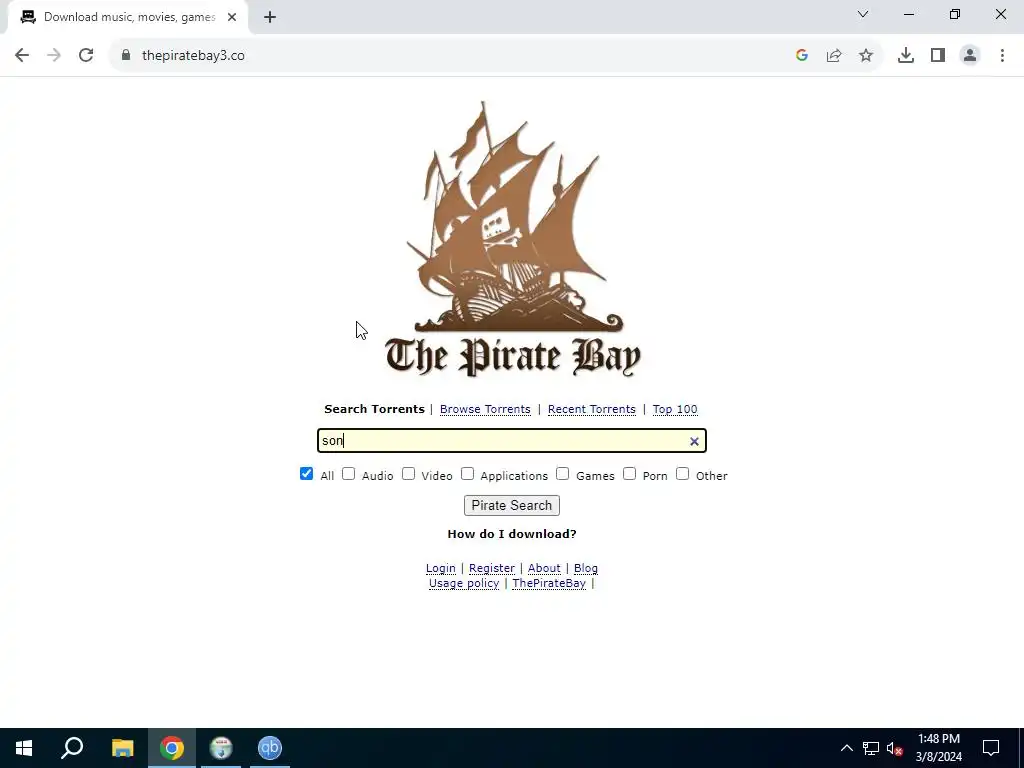Open the Usage policy link
Viewport: 1024px width, 768px height.
pyautogui.click(x=464, y=583)
